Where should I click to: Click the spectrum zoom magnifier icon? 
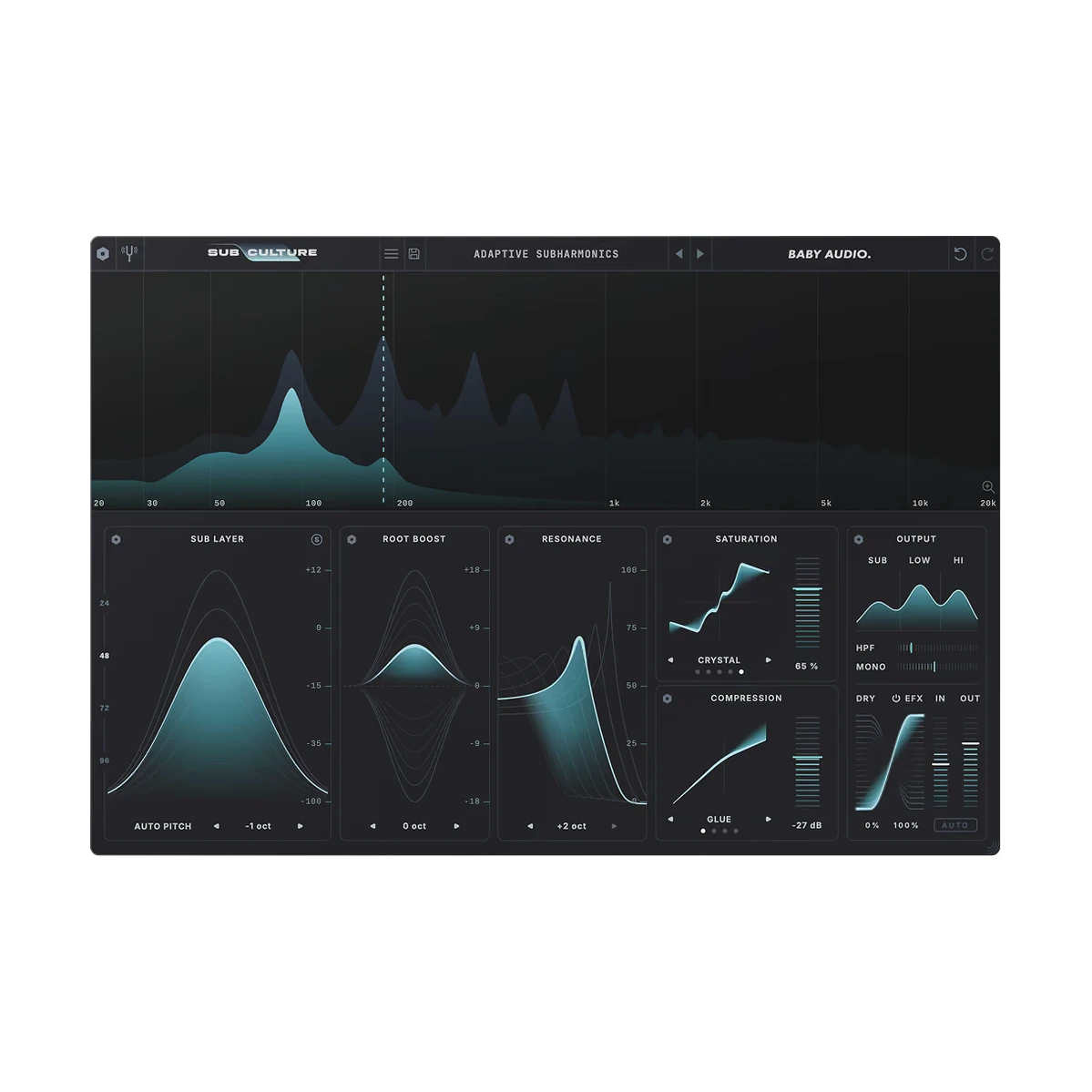[x=987, y=487]
